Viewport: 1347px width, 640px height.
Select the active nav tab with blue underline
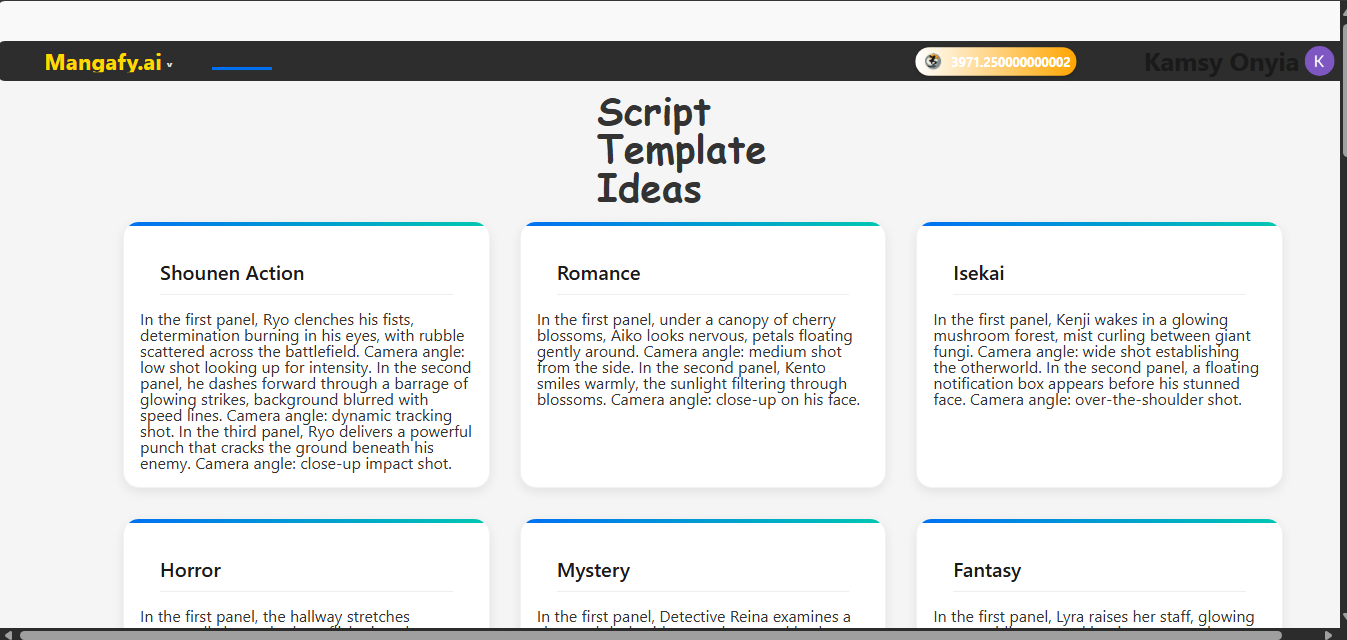[x=241, y=68]
